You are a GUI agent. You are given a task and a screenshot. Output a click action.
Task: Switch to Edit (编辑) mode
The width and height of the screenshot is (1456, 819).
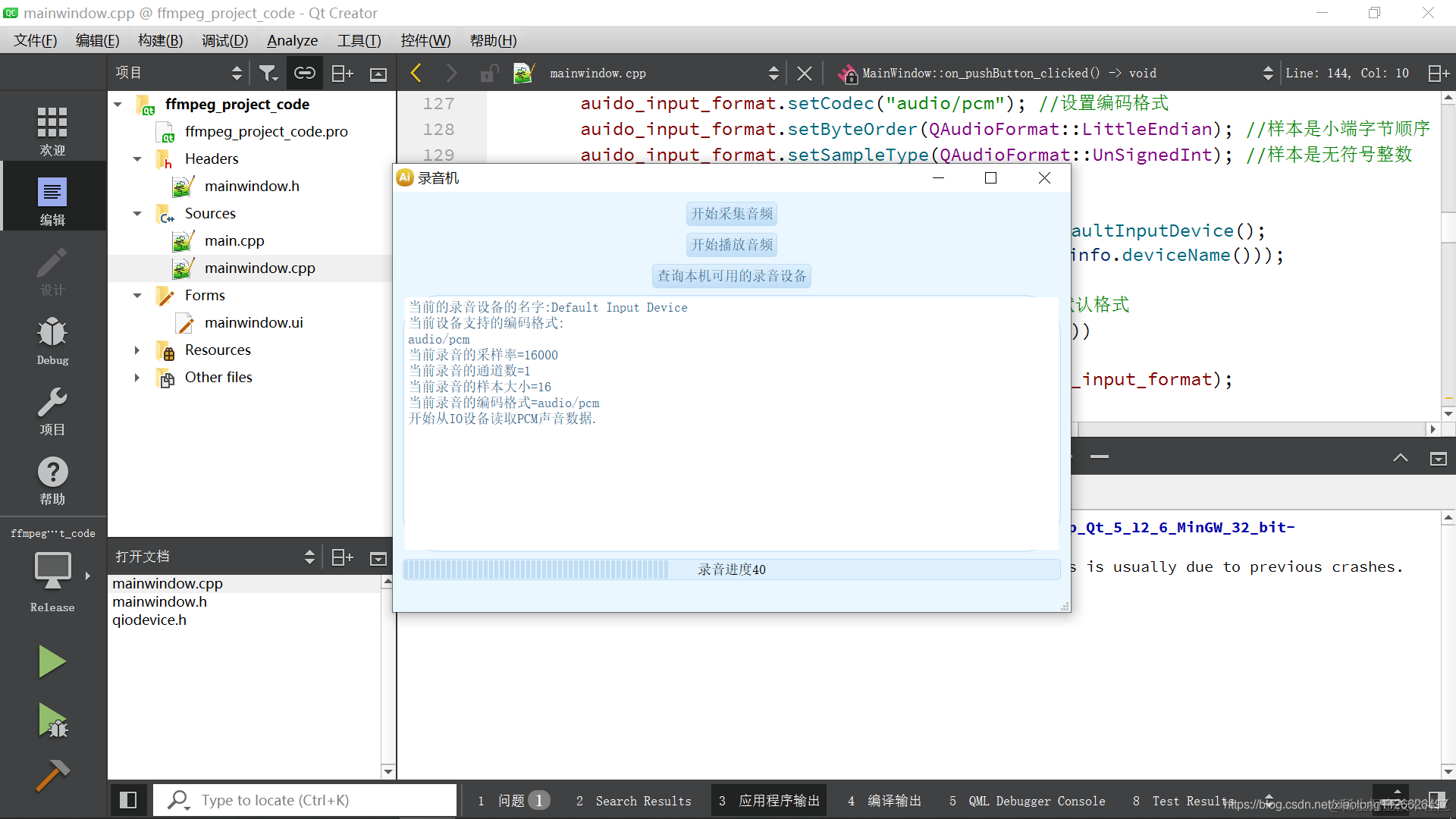[x=52, y=200]
